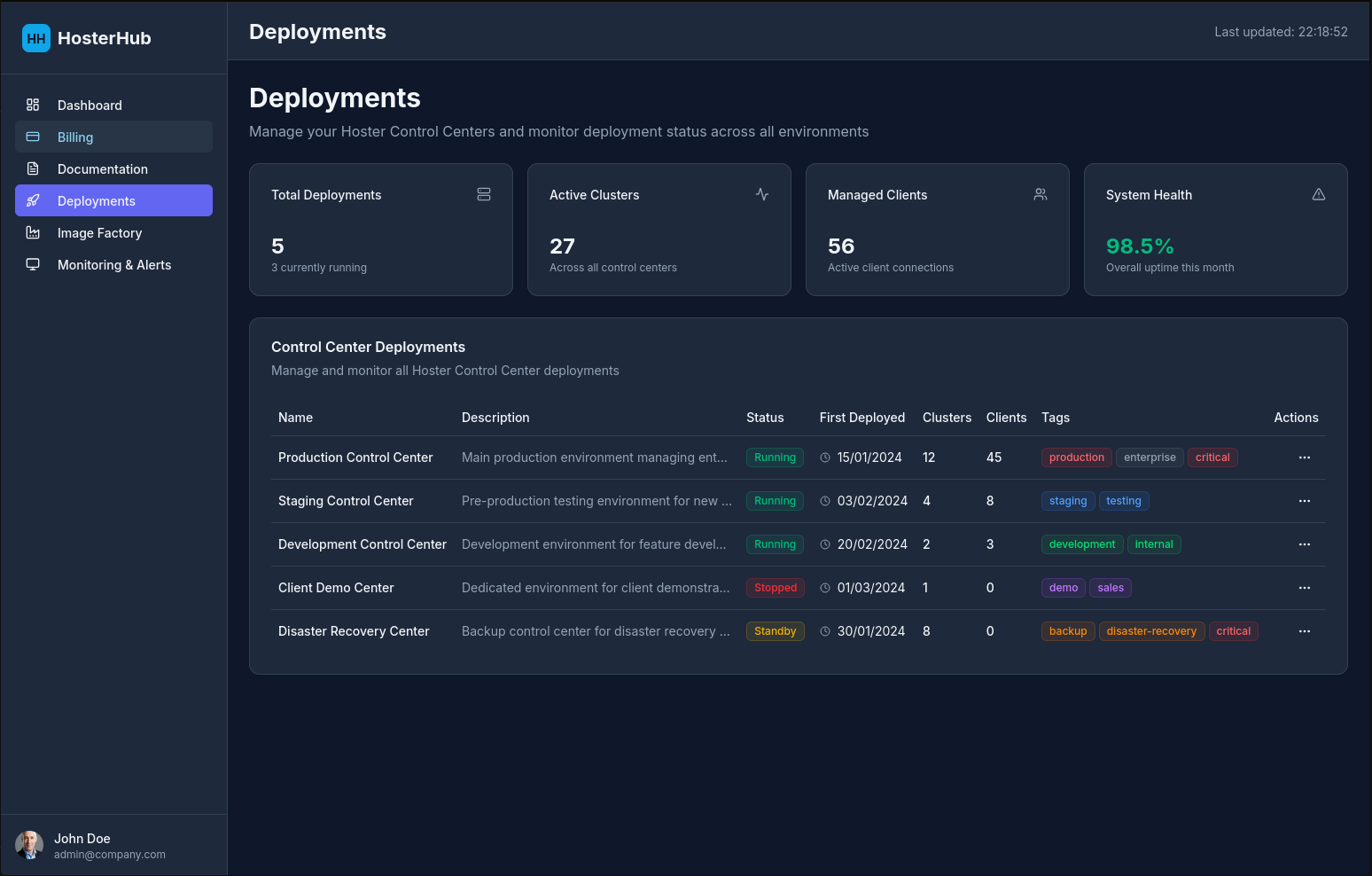The width and height of the screenshot is (1372, 876).
Task: Click the HosterHub logo
Action: pyautogui.click(x=86, y=38)
